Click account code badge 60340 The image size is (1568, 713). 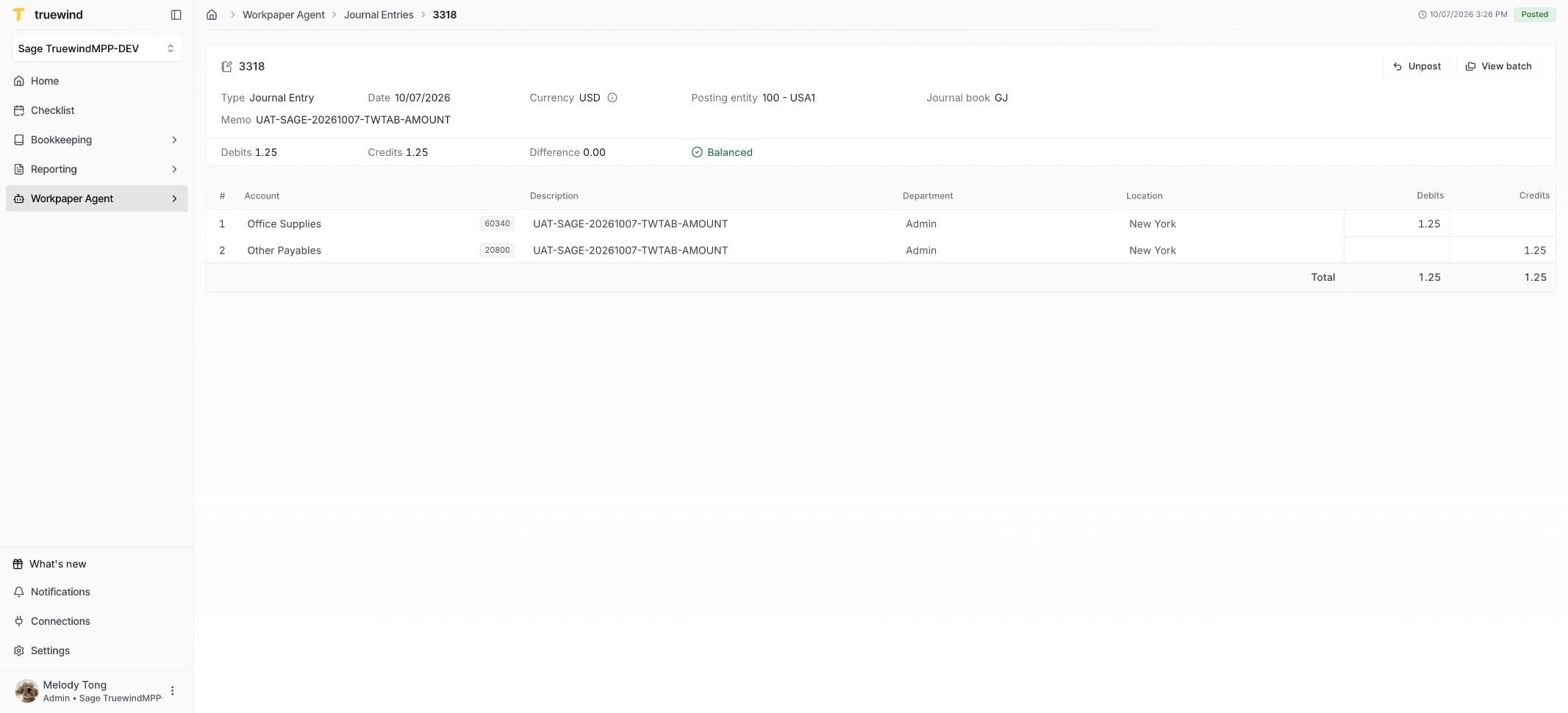pos(497,223)
